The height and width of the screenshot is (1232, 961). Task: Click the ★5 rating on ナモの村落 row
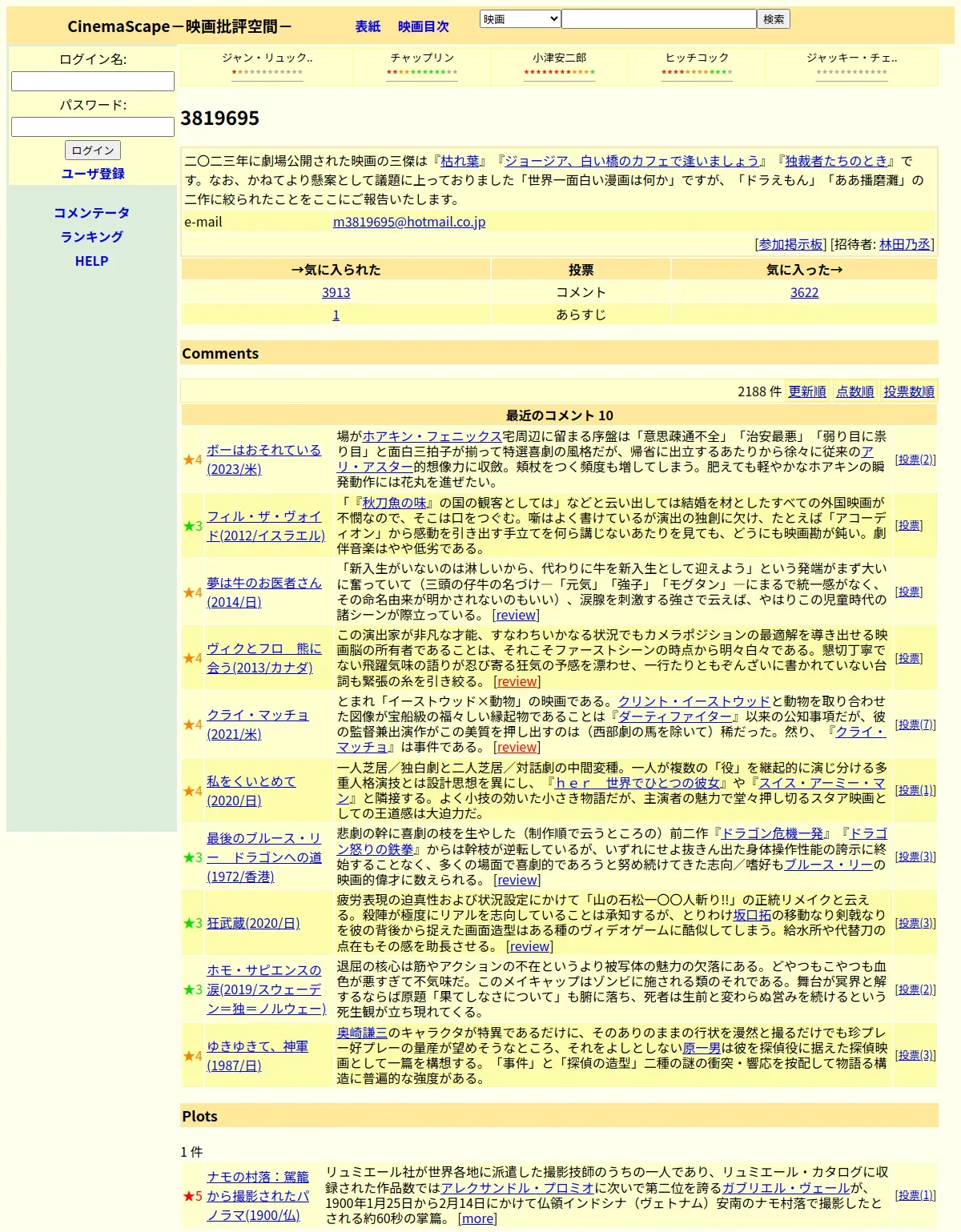tap(193, 1196)
